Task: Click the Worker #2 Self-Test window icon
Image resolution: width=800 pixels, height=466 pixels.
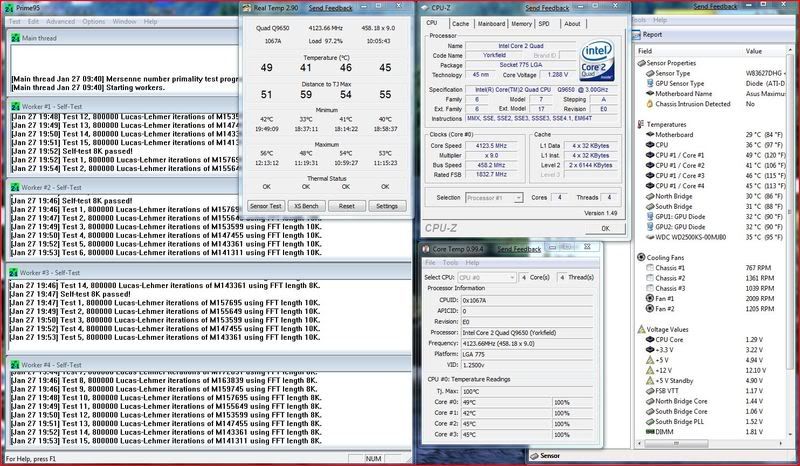Action: tap(15, 187)
